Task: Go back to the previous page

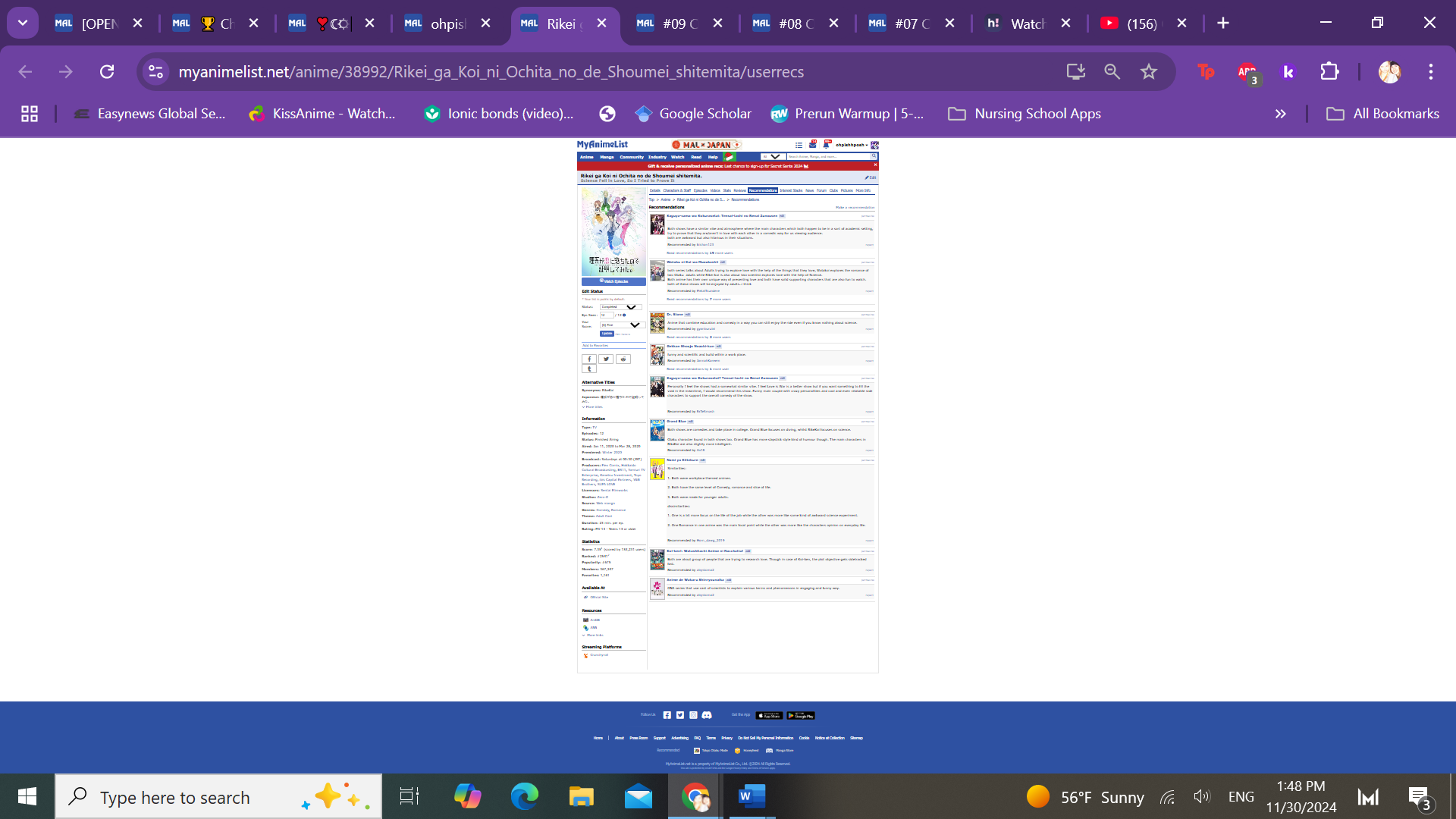Action: (x=25, y=71)
